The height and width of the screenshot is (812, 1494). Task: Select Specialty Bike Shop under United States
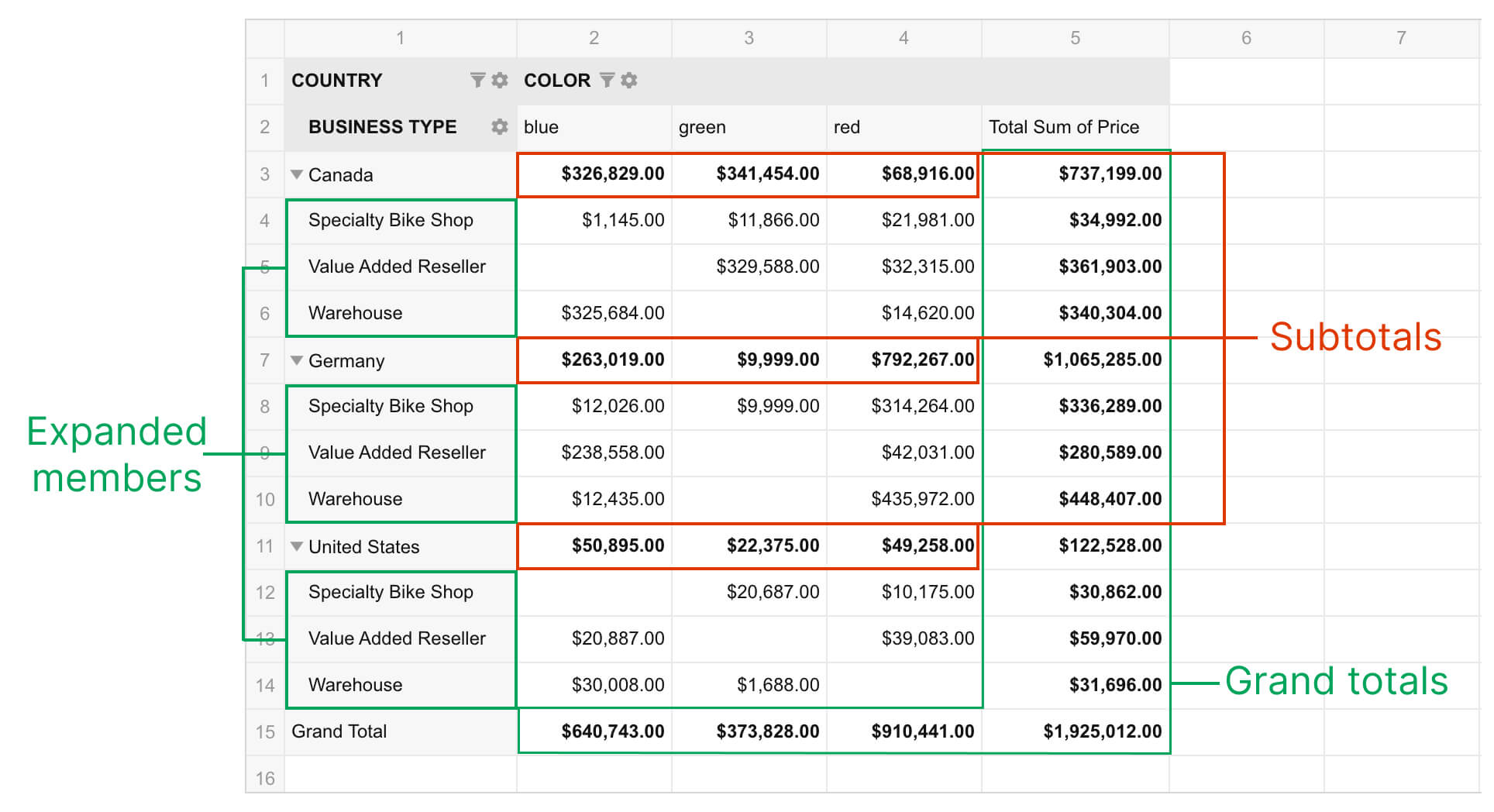(x=391, y=592)
